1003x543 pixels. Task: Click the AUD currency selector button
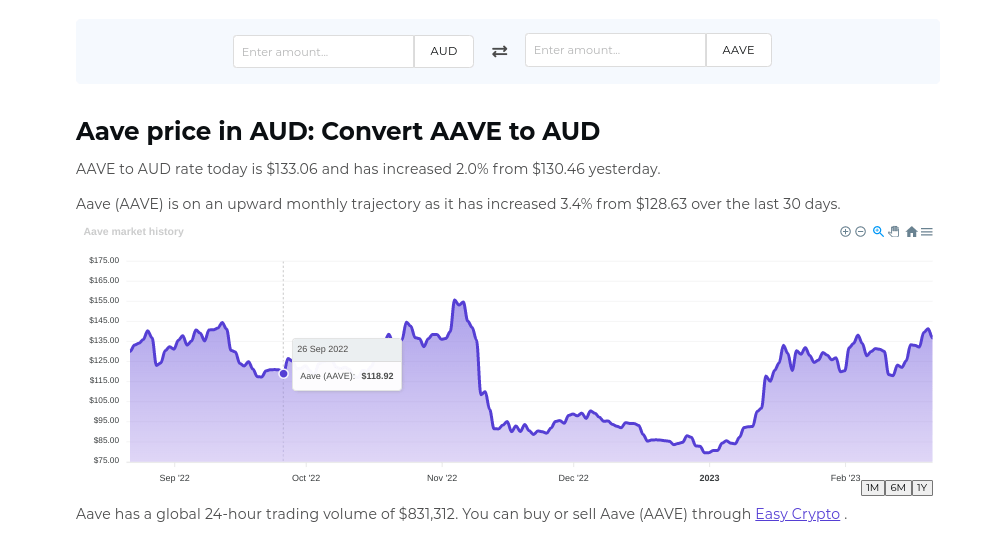click(x=444, y=51)
